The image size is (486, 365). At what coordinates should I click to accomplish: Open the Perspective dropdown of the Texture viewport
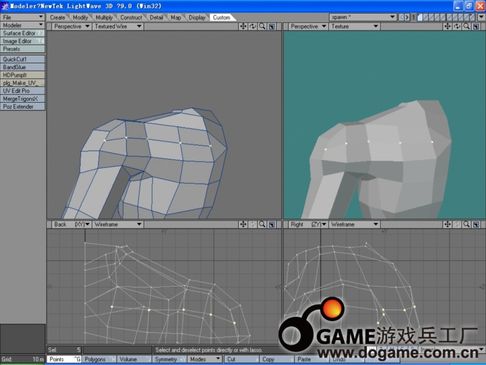tap(308, 26)
